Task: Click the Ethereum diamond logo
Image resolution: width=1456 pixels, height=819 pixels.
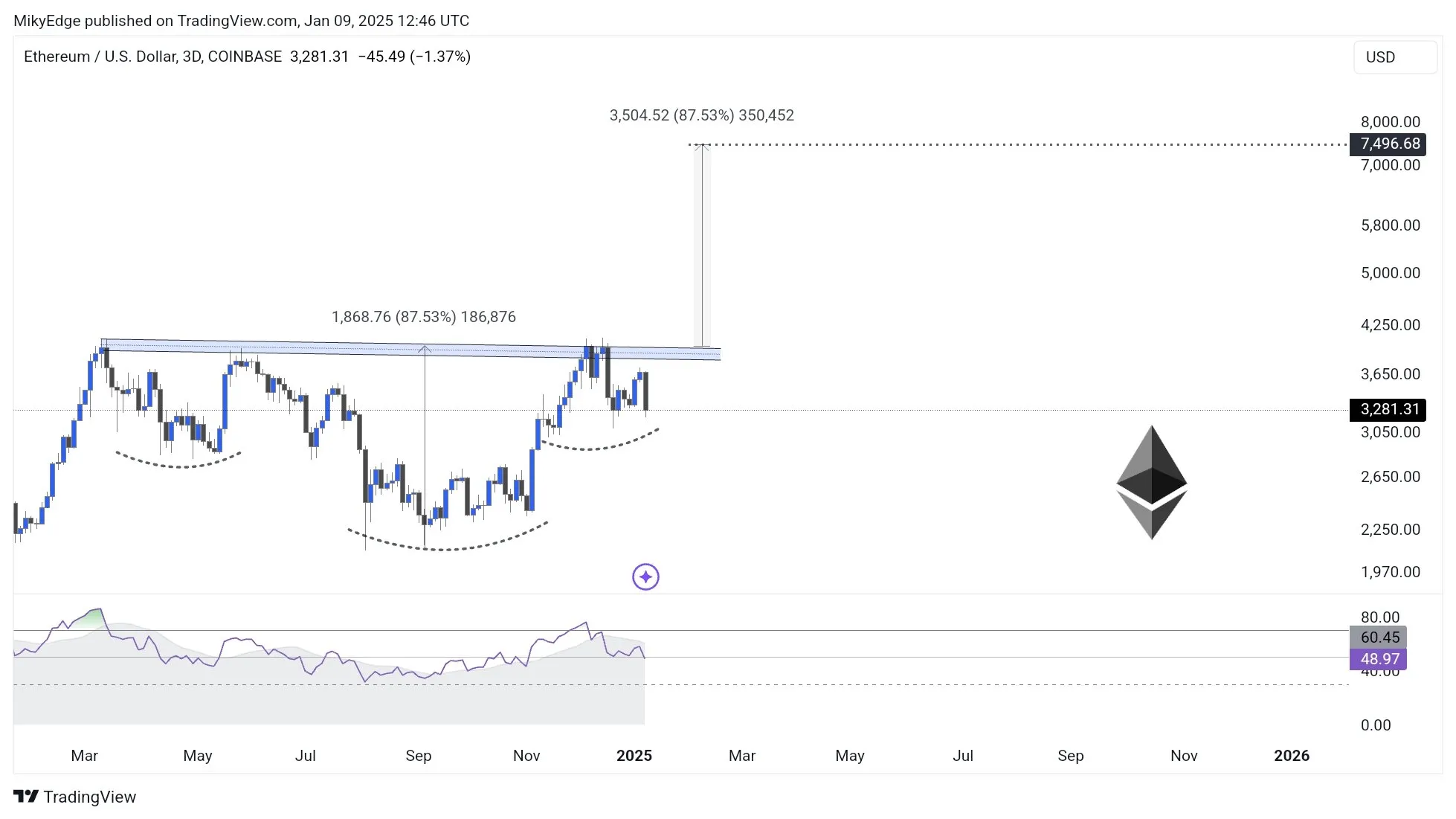Action: point(1151,482)
